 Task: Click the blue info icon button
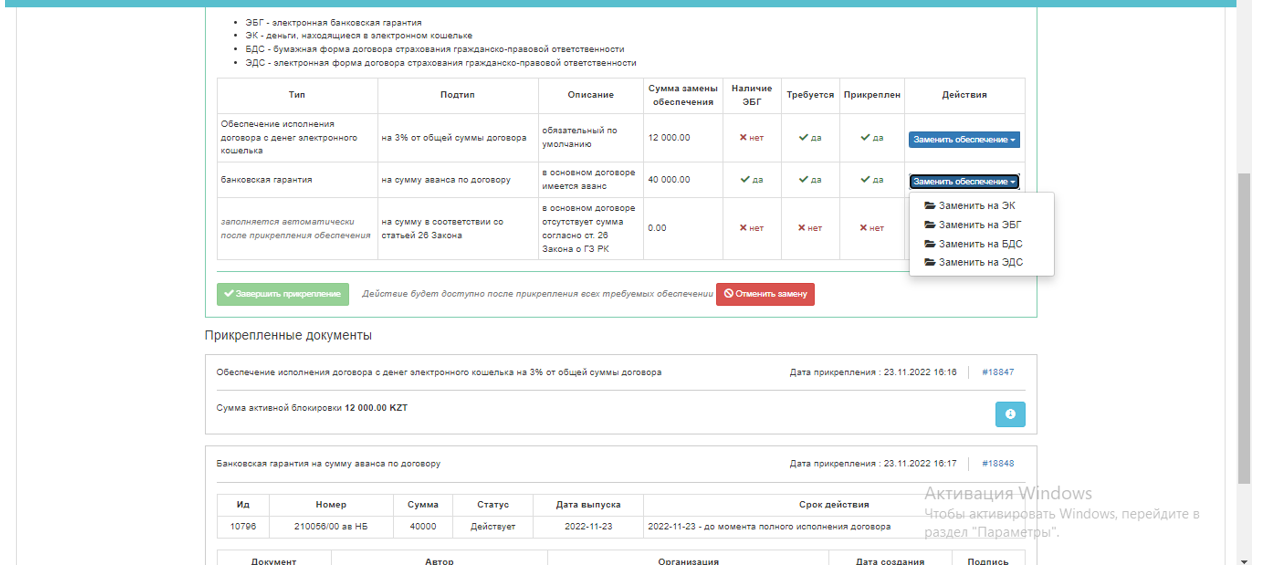click(x=1010, y=414)
